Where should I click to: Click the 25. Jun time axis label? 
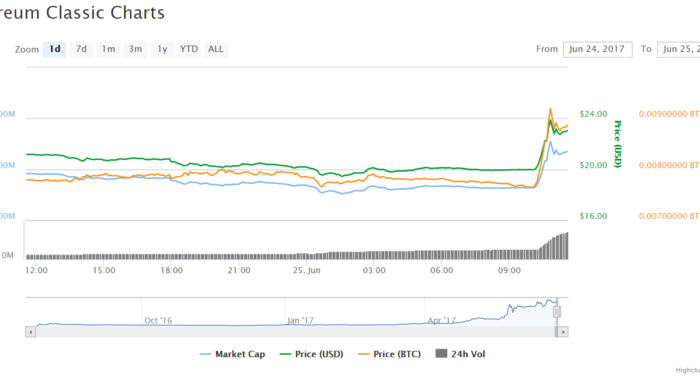[x=307, y=271]
